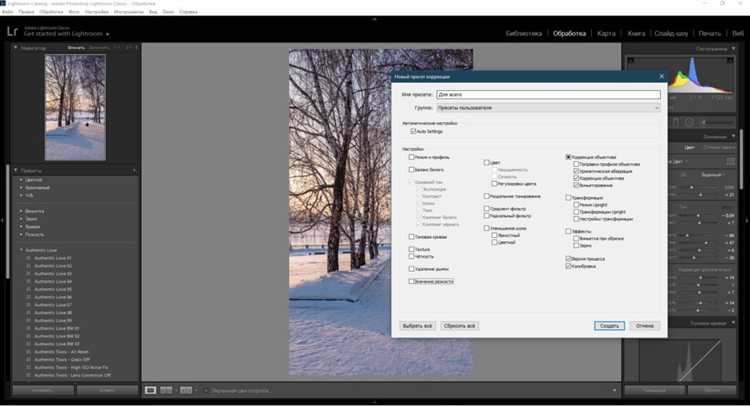Viewport: 750px width, 406px height.
Task: Enable the Трансформация group checkbox
Action: (568, 198)
